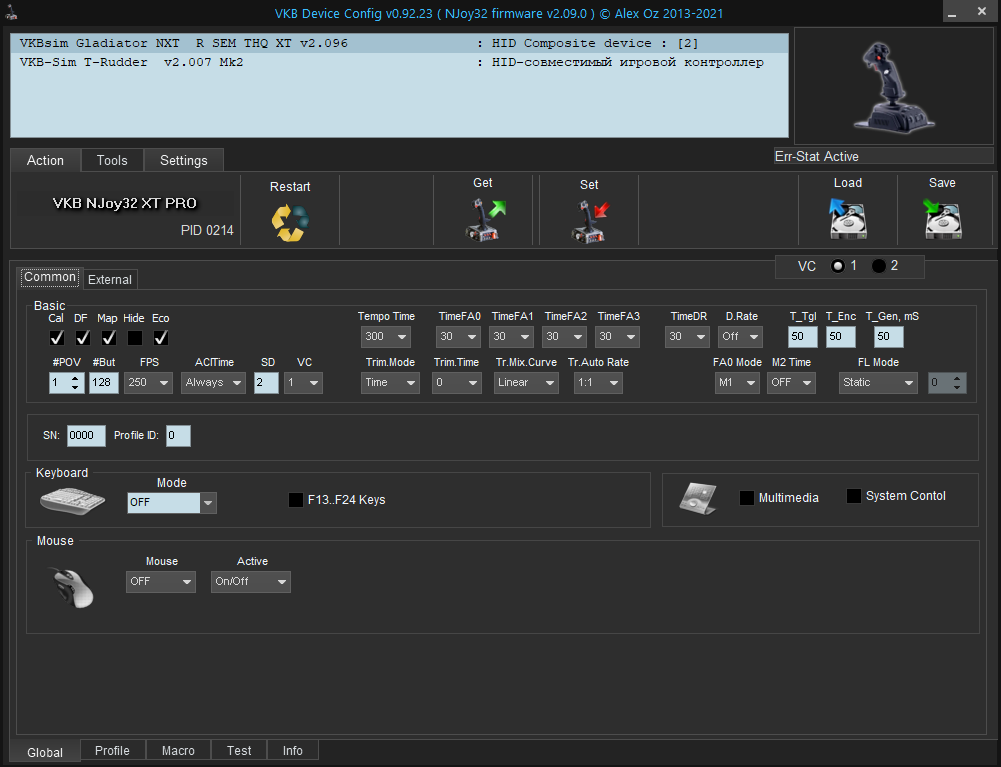The height and width of the screenshot is (767, 1001).
Task: Open the FL Mode dropdown
Action: [878, 383]
